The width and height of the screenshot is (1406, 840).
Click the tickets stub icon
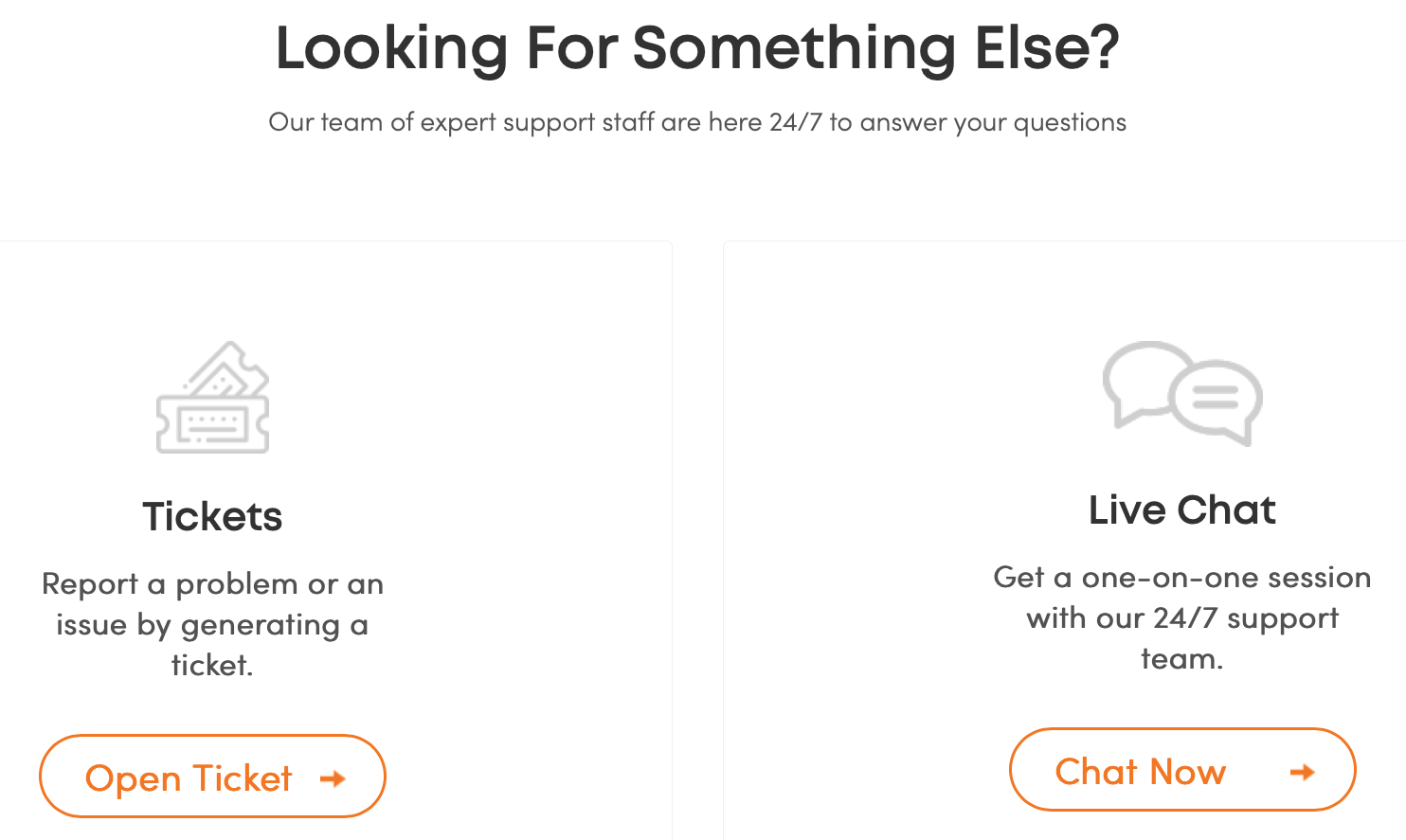coord(212,397)
